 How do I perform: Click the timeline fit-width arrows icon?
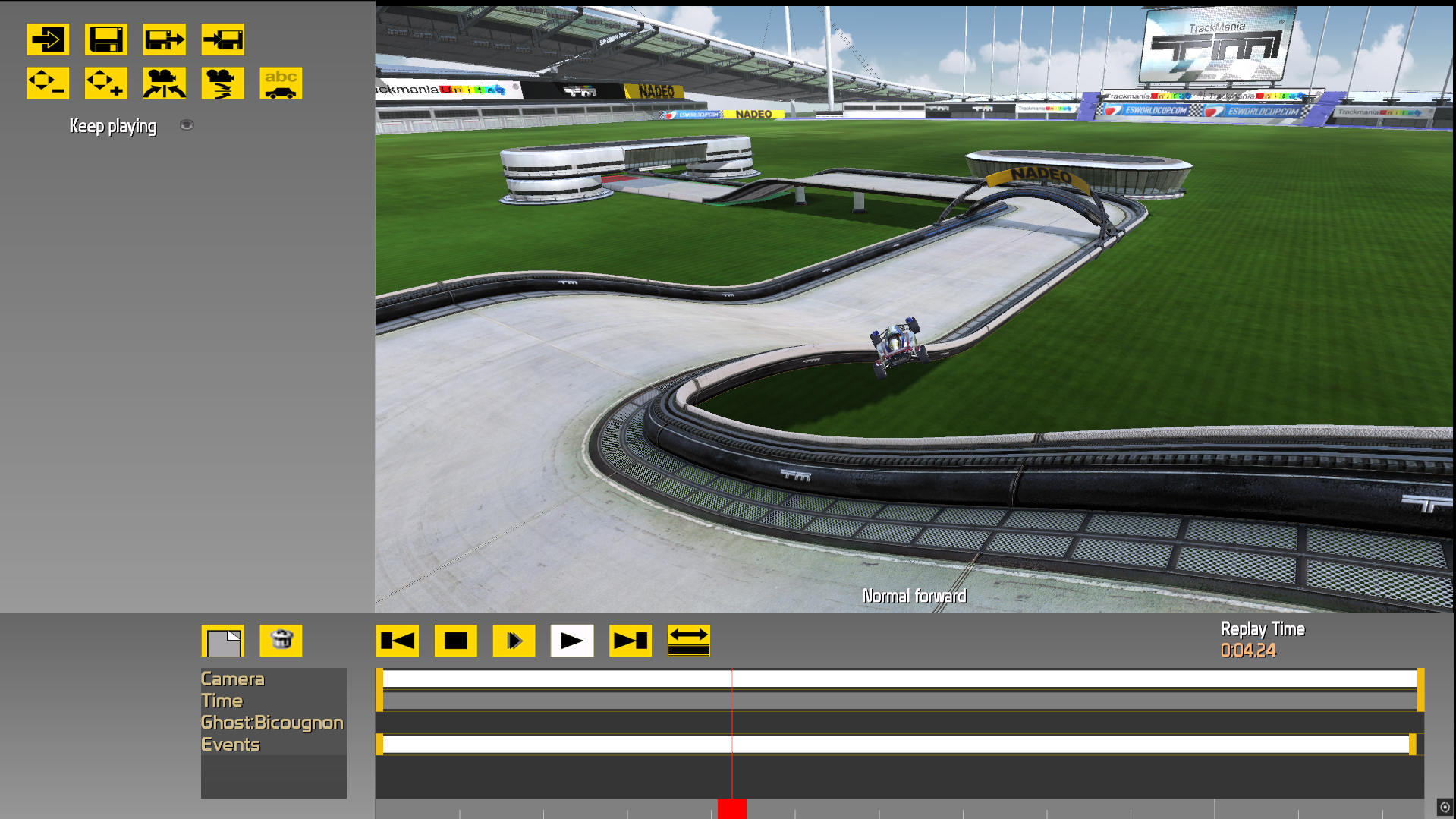(x=689, y=641)
